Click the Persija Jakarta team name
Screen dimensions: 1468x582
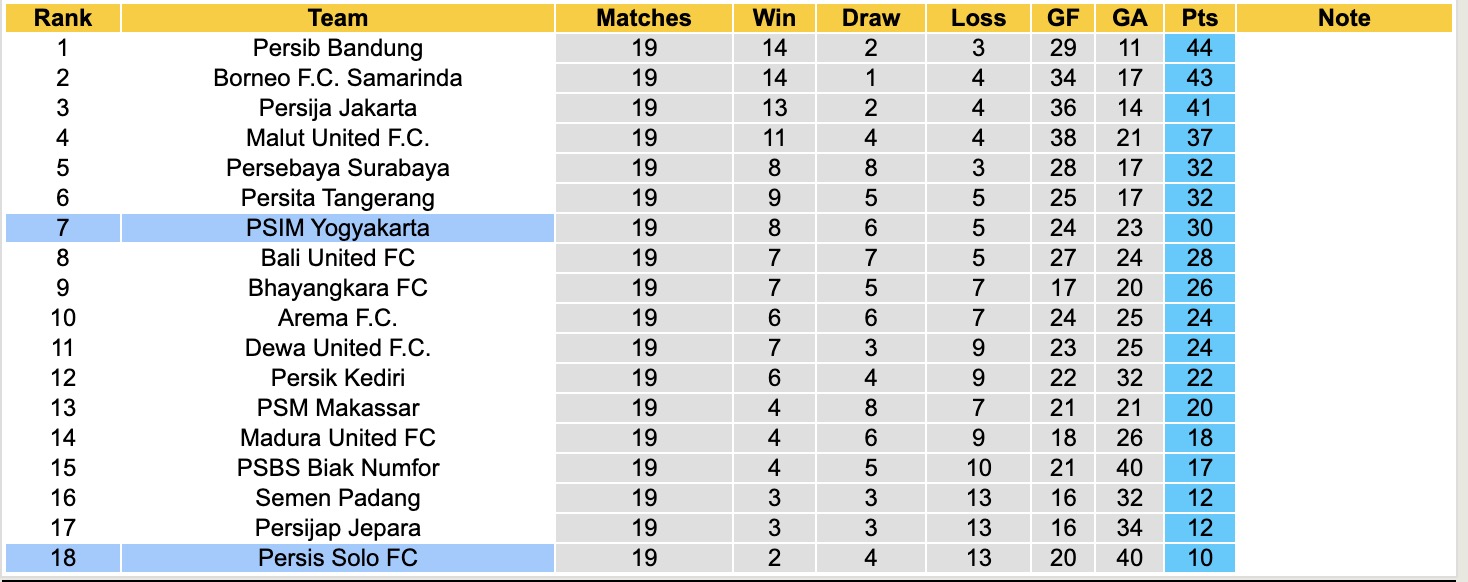point(338,108)
